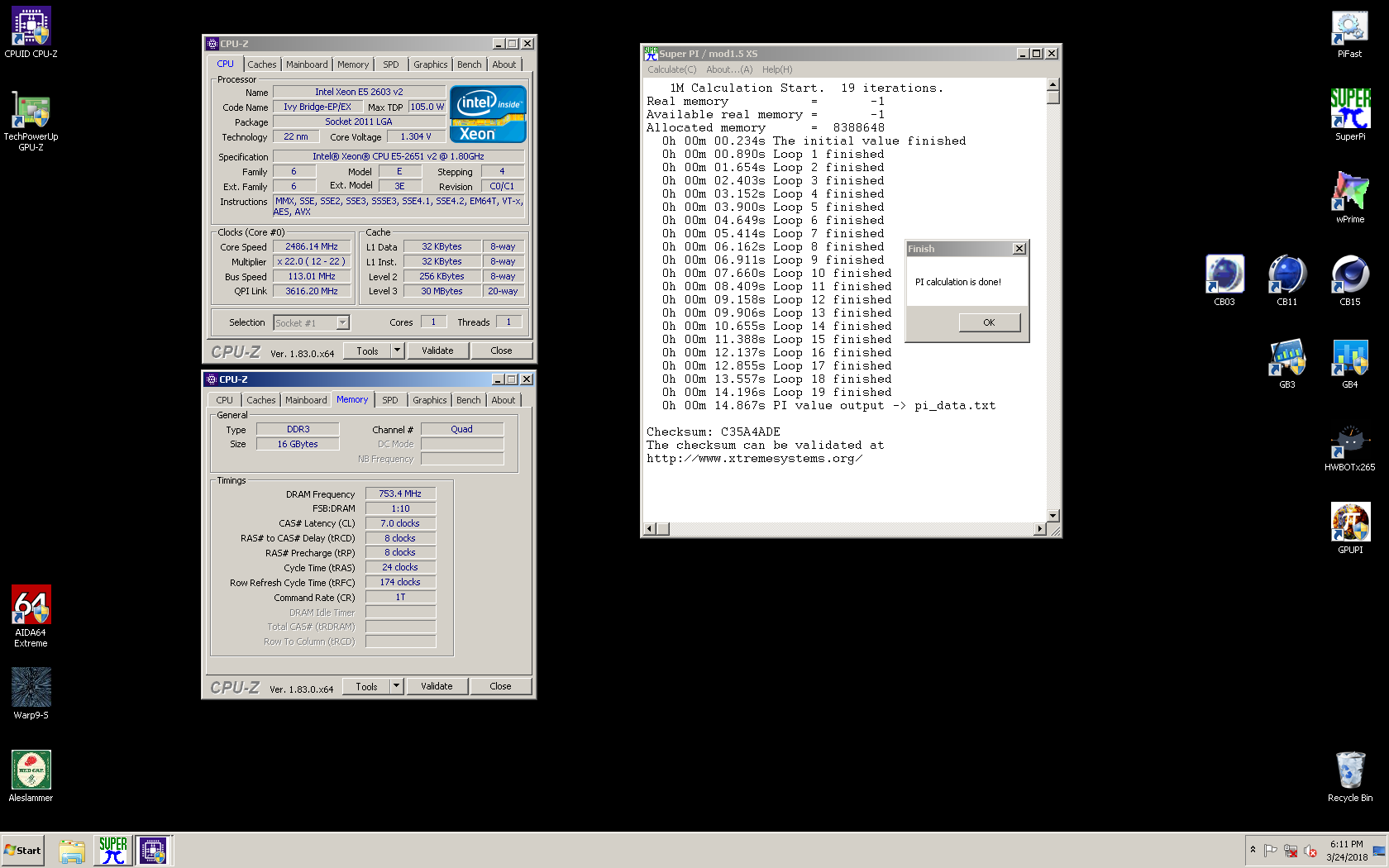Click the Intel Xeon logo in CPU-Z
The height and width of the screenshot is (868, 1389).
pyautogui.click(x=488, y=114)
